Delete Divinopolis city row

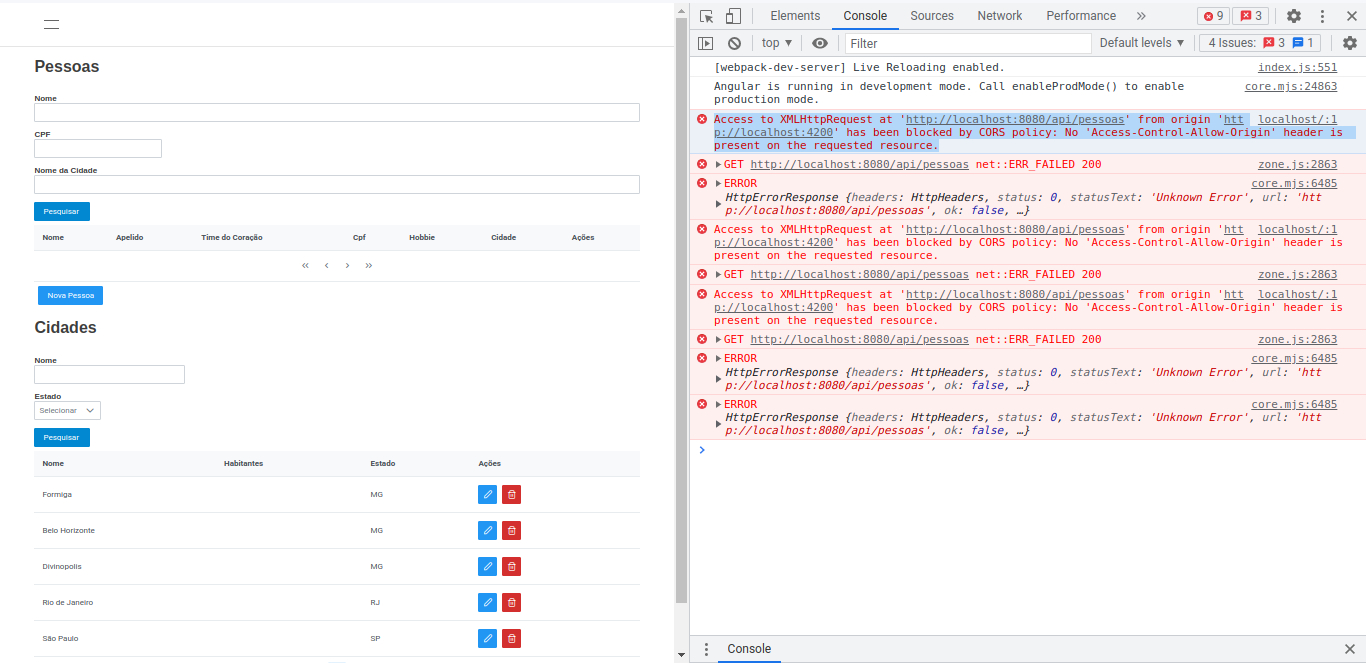coord(511,566)
